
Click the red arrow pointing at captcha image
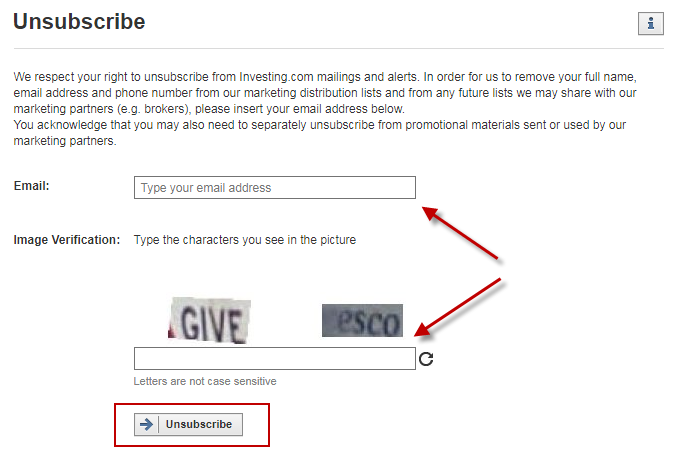tap(458, 307)
